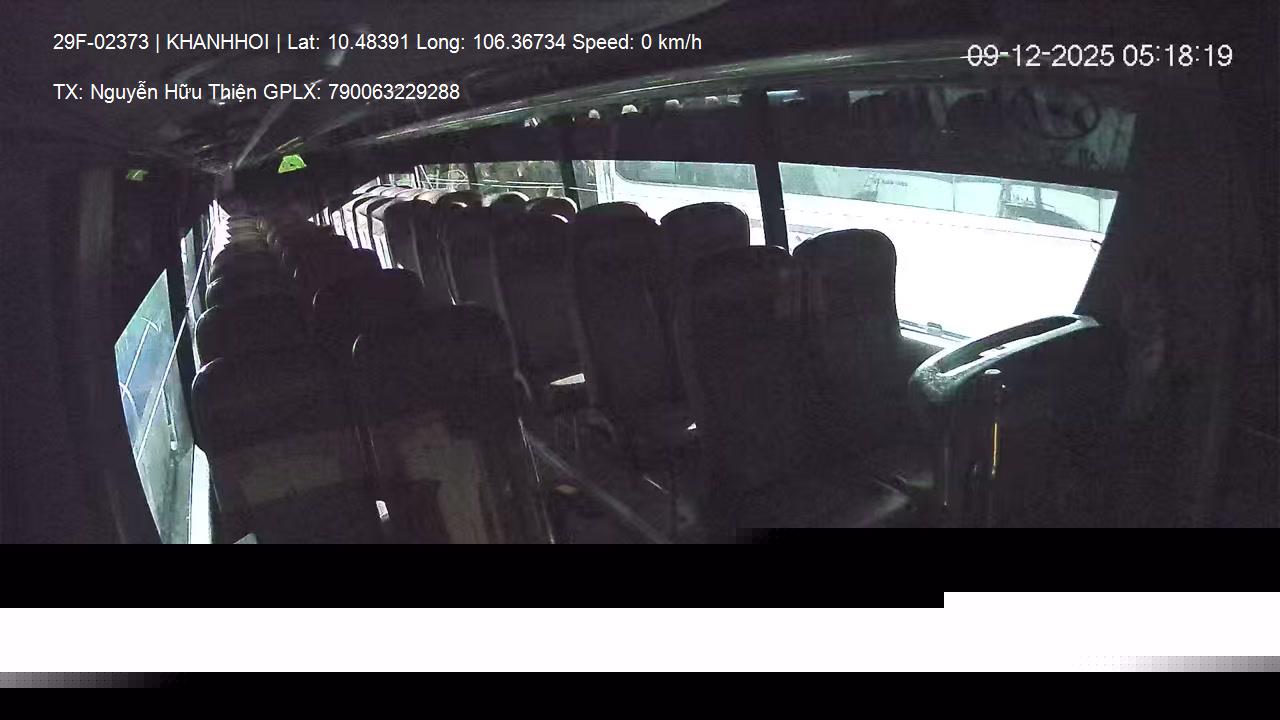Click the white band below the video
The image size is (1280, 720).
point(640,639)
